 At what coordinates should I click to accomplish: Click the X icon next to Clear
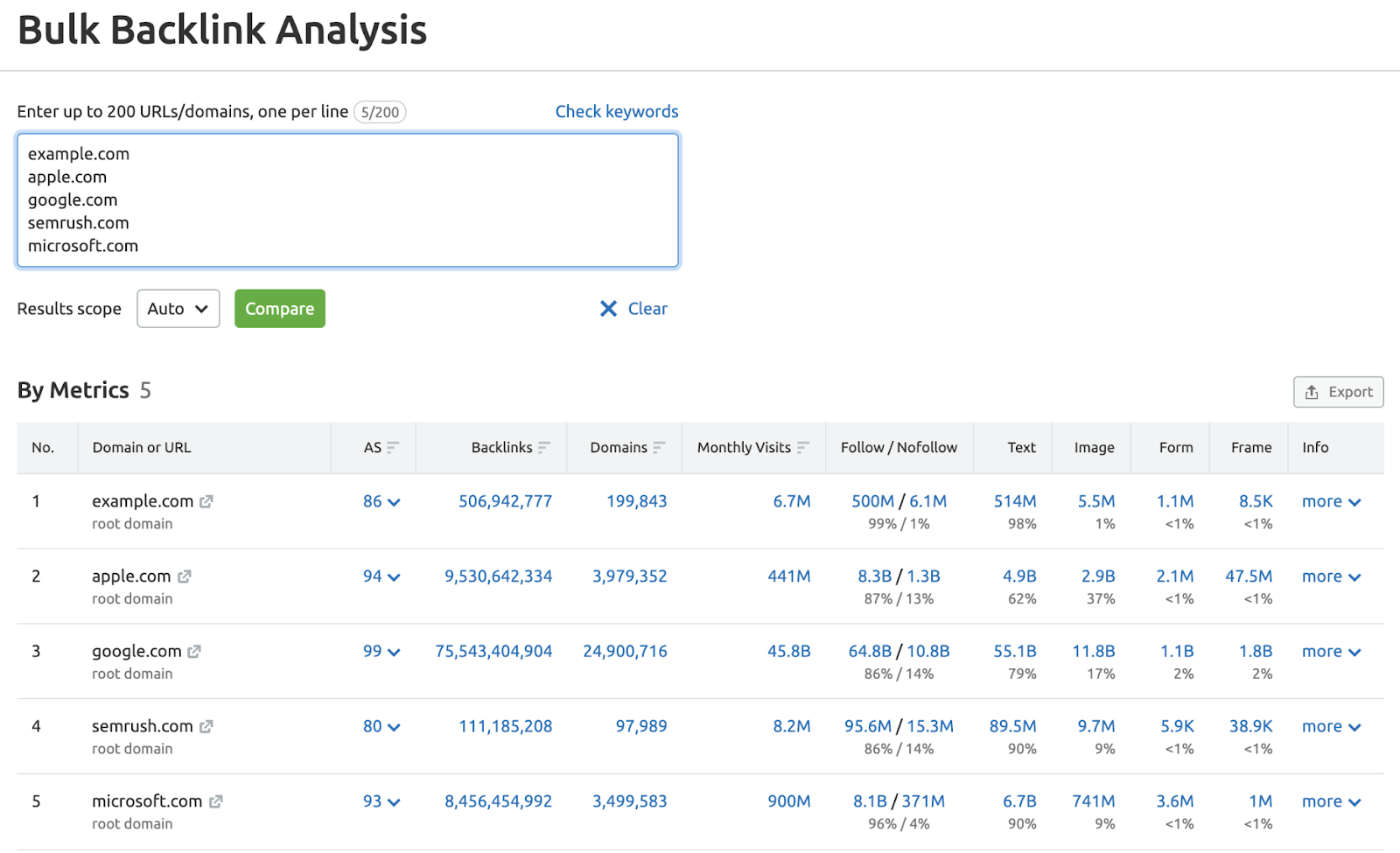coord(608,309)
